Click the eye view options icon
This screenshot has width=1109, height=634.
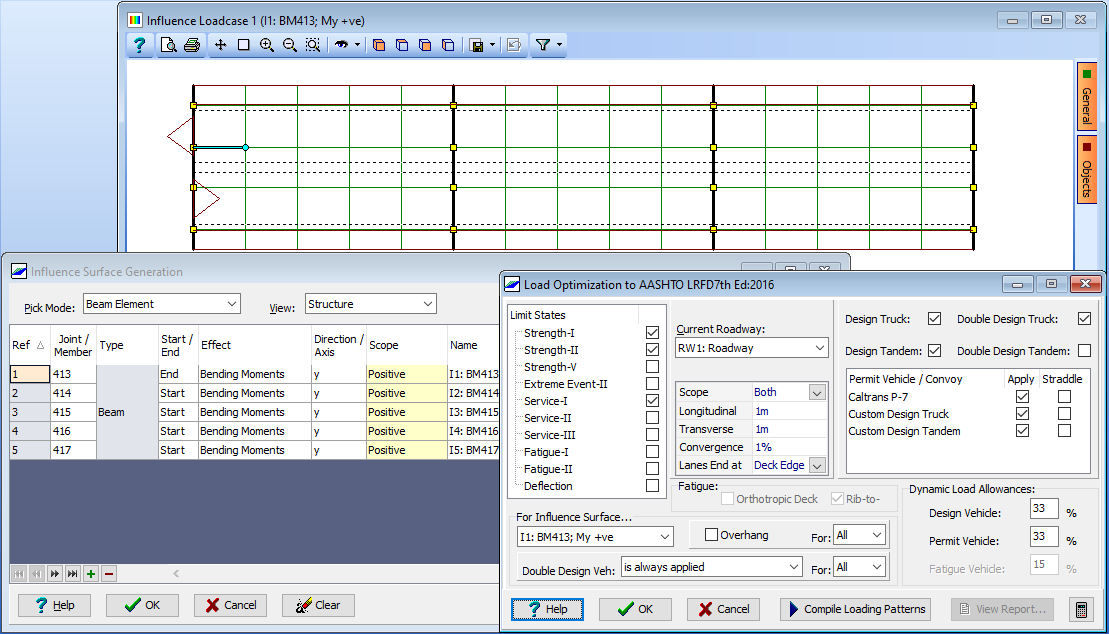pyautogui.click(x=342, y=45)
